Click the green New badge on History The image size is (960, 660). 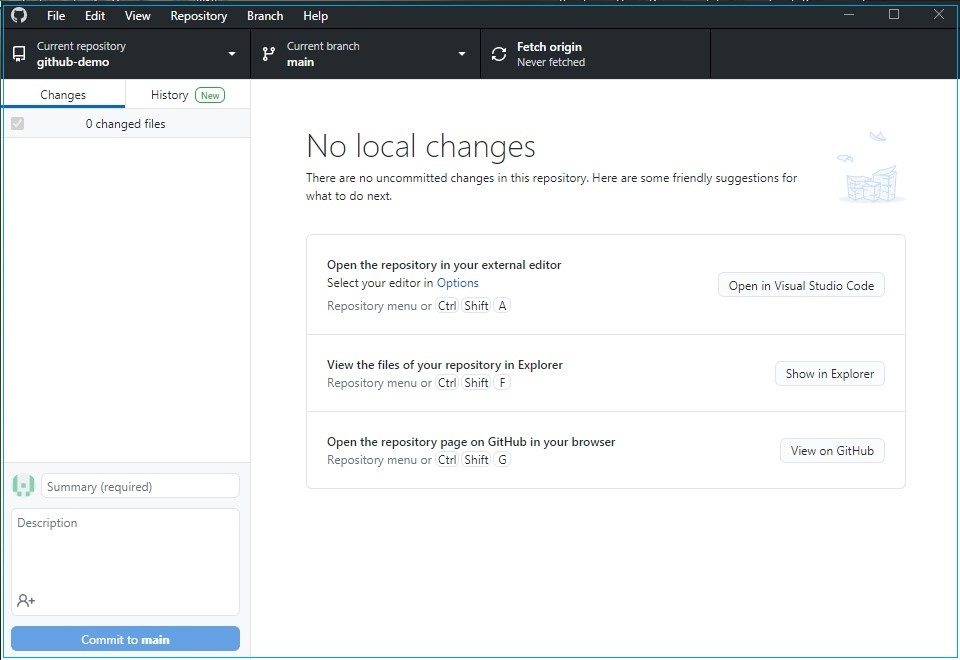point(210,95)
